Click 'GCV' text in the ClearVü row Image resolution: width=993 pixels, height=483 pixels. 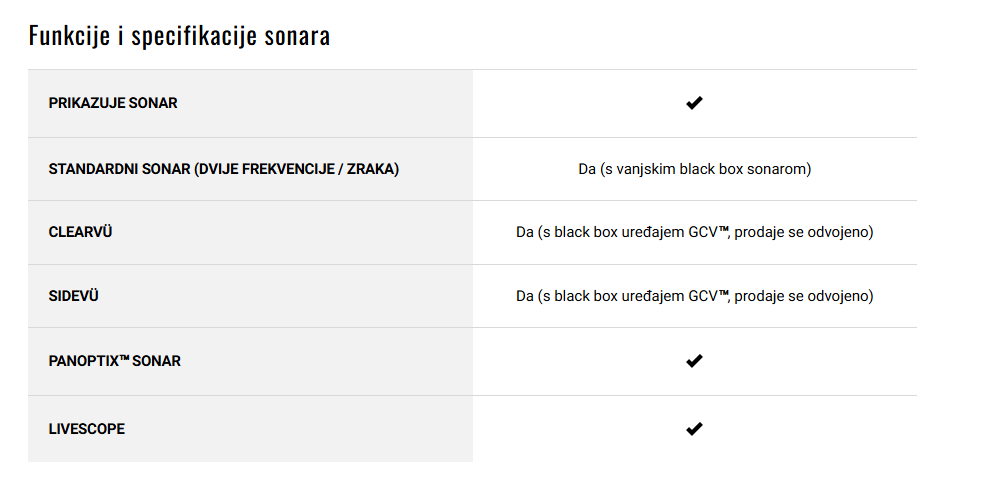(x=703, y=232)
